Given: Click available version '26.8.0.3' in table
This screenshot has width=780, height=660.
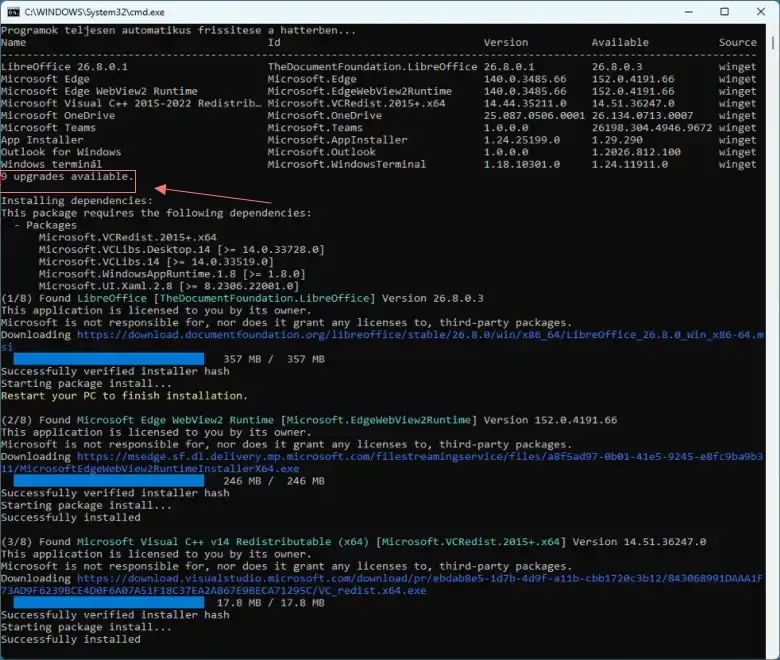Looking at the screenshot, I should pyautogui.click(x=617, y=67).
